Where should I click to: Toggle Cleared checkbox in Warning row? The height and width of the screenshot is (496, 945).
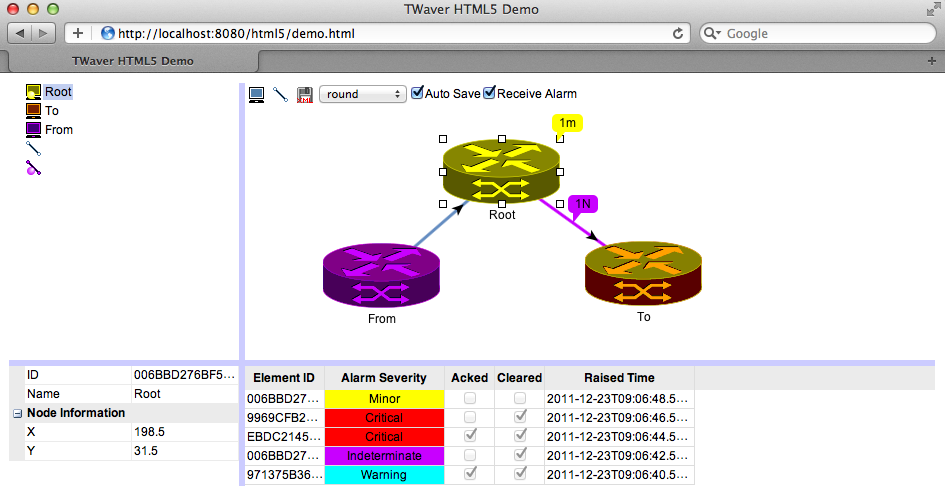(520, 474)
